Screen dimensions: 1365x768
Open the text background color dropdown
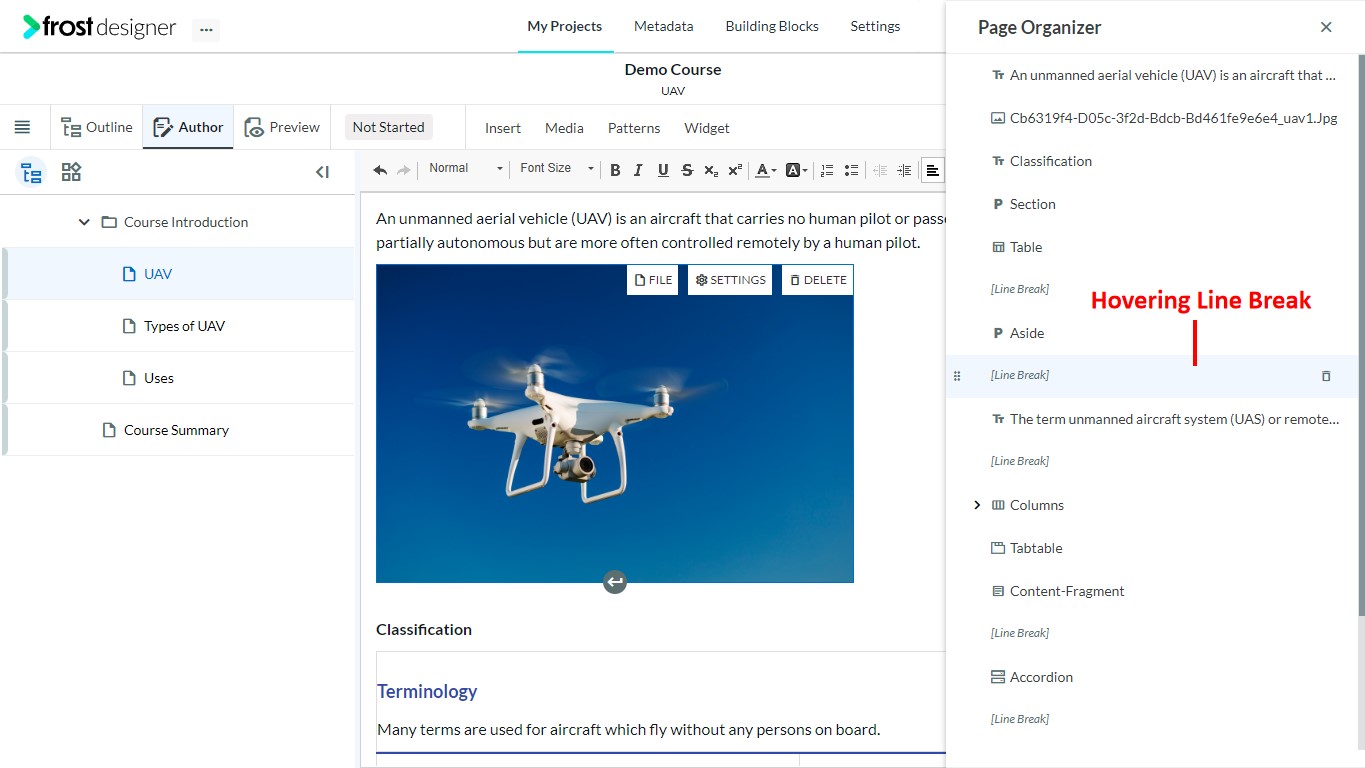pyautogui.click(x=797, y=170)
